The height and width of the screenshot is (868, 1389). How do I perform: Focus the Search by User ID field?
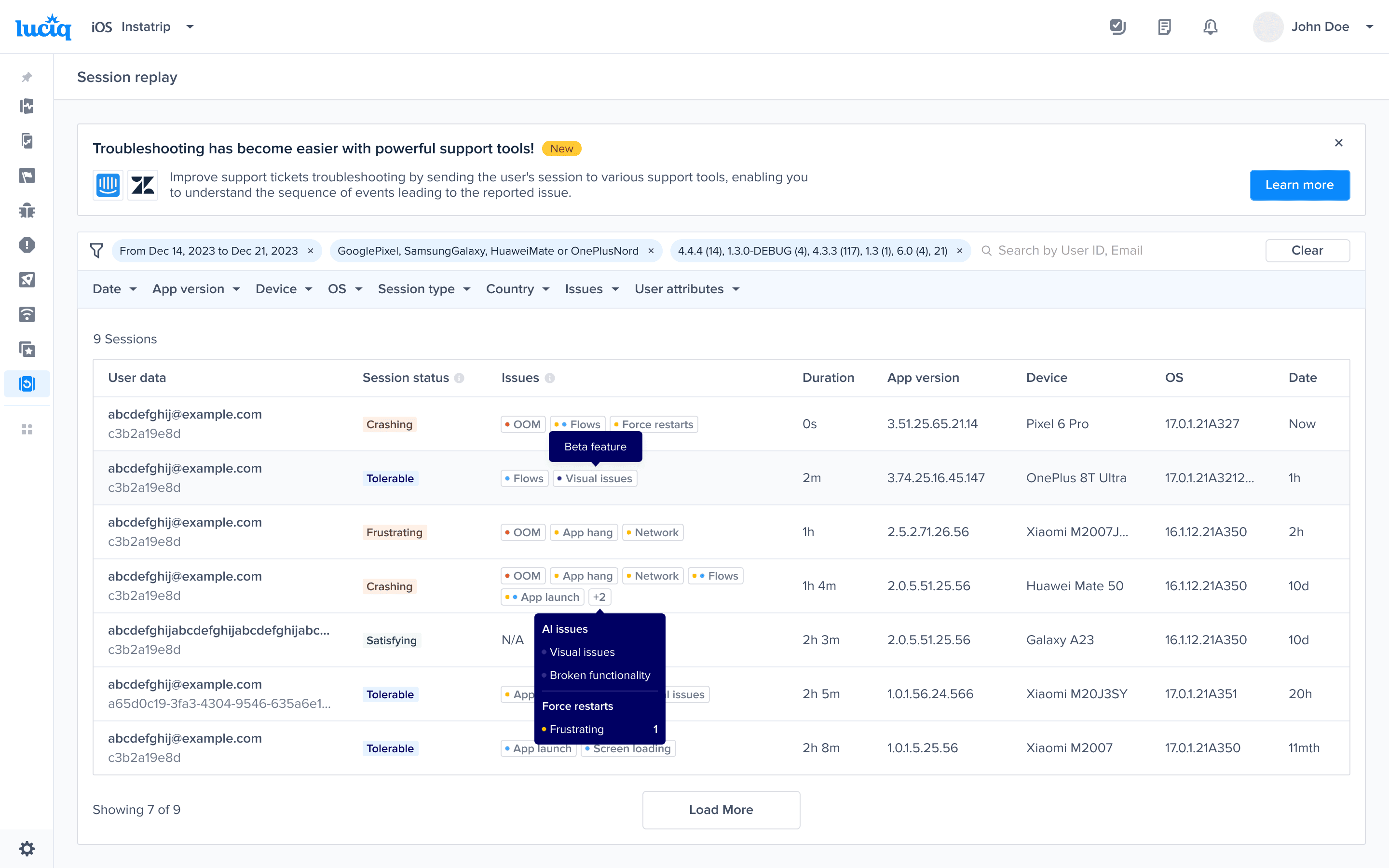[1119, 251]
